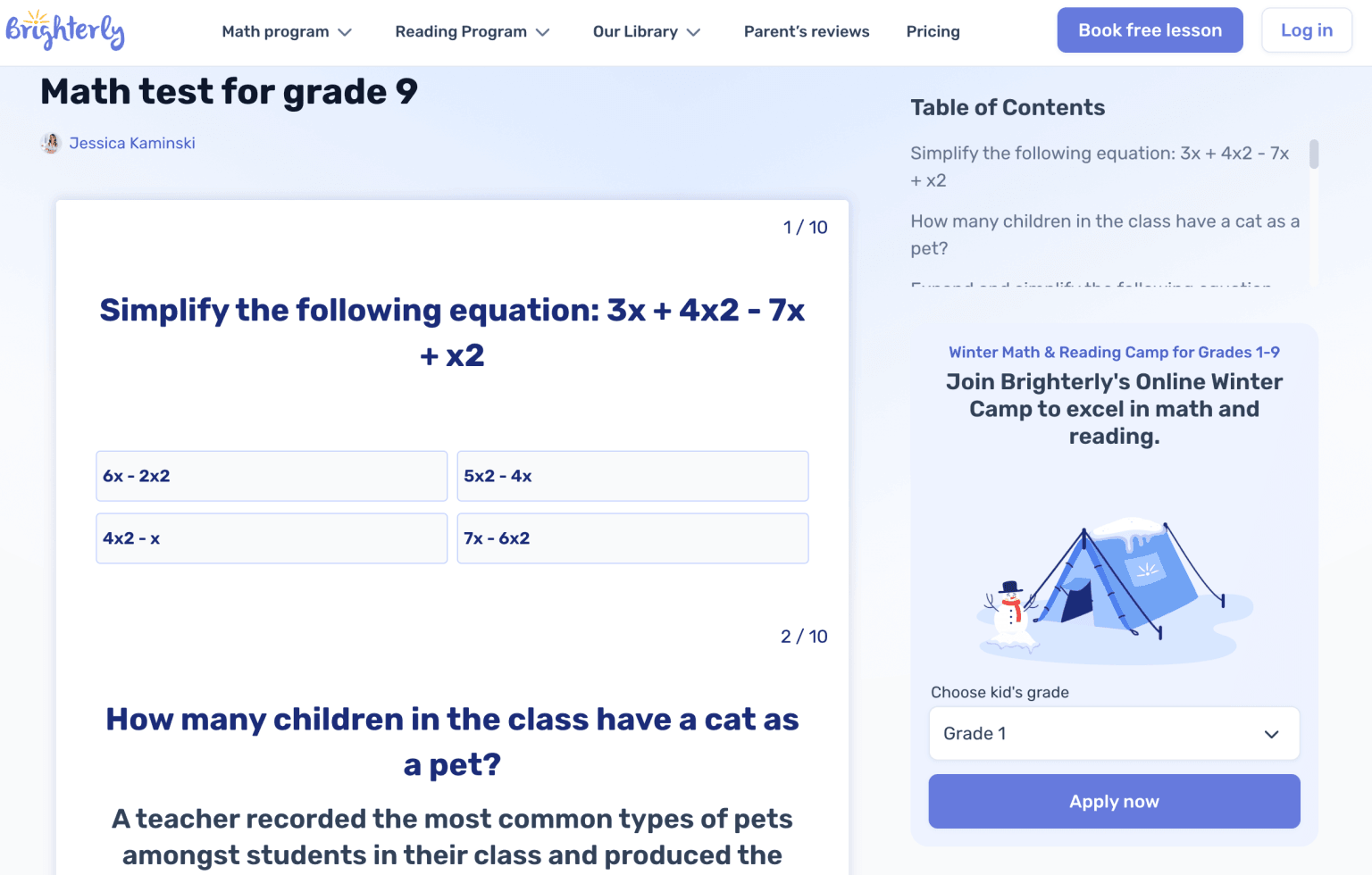Open the Our Library dropdown
Image resolution: width=1372 pixels, height=875 pixels.
pos(646,31)
